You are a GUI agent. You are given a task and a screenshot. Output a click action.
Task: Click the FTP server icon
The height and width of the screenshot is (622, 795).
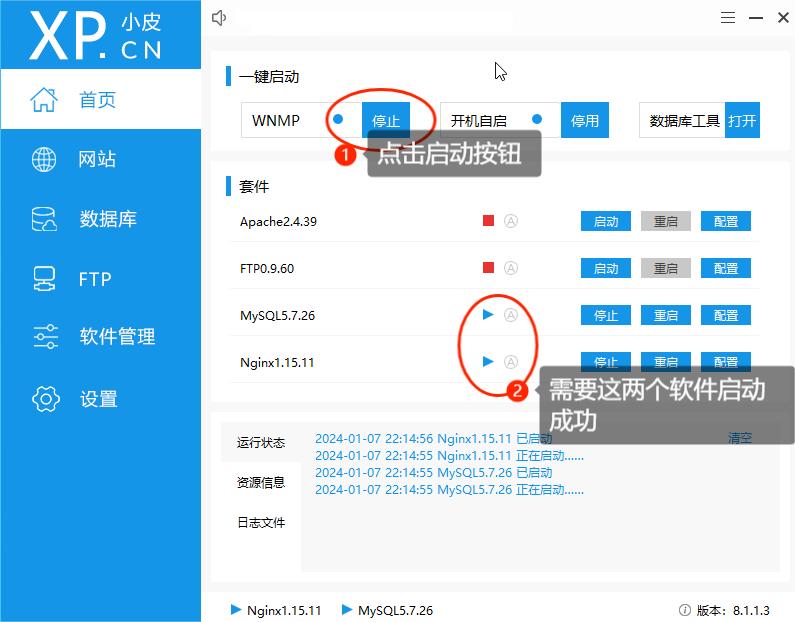tap(44, 279)
